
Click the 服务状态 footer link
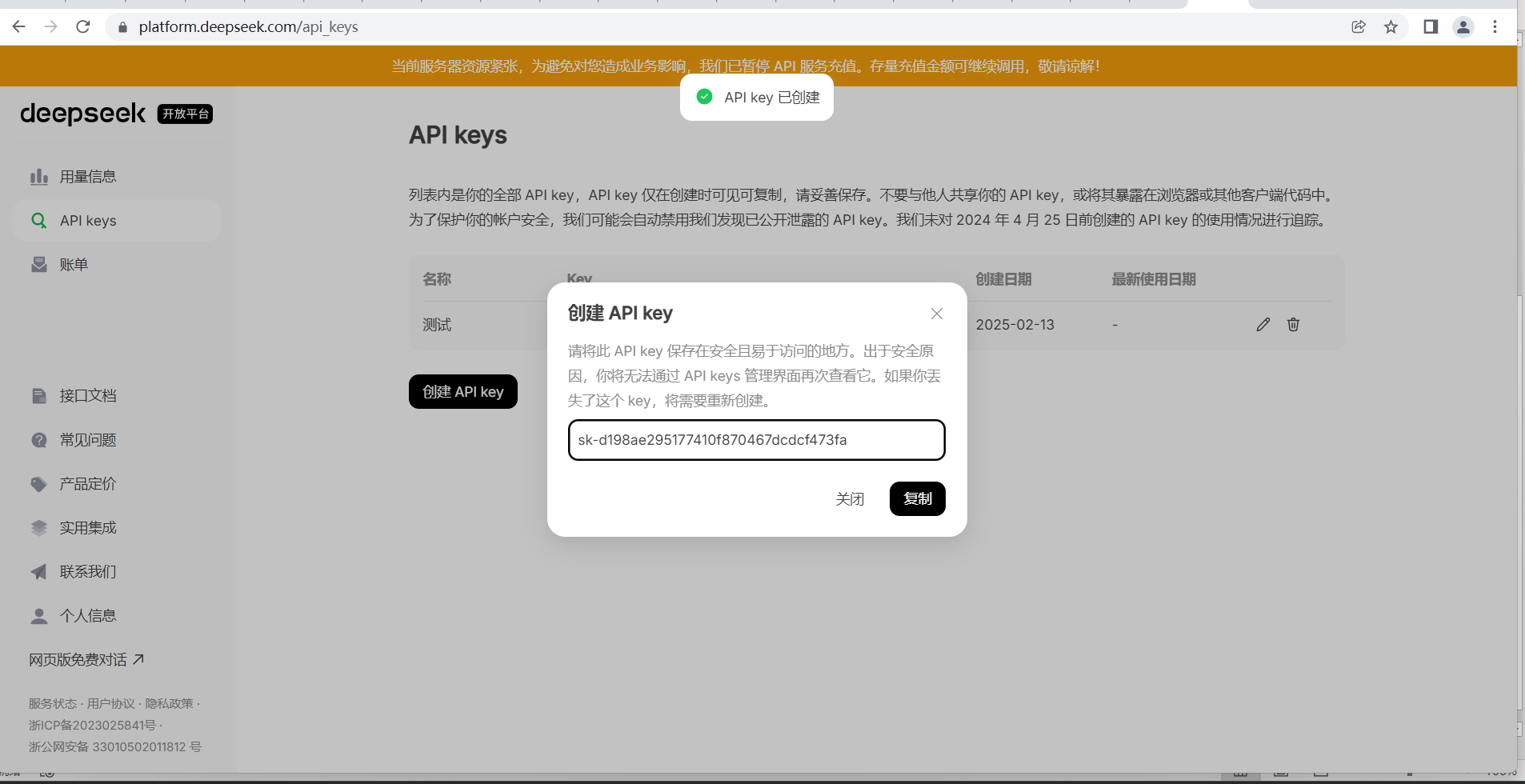click(x=53, y=704)
